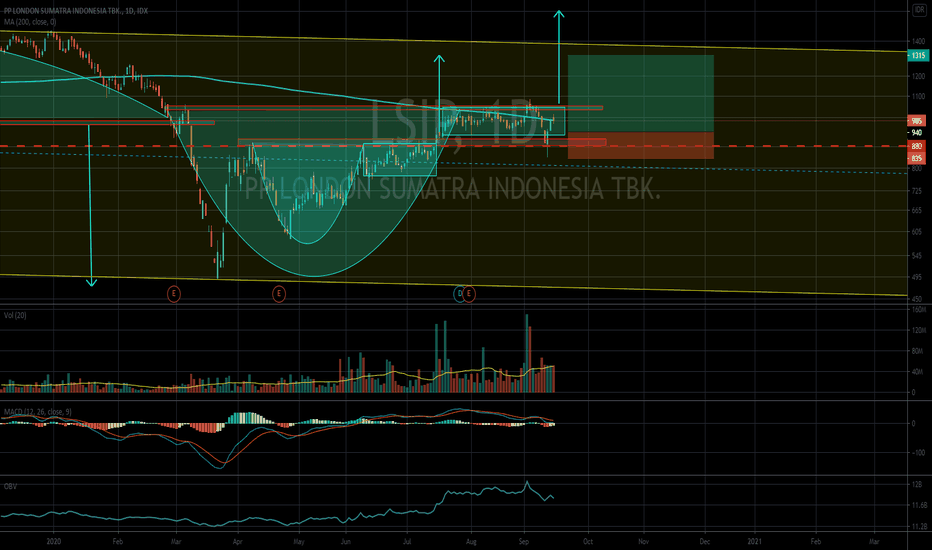932x550 pixels.
Task: Click the red 835 price label
Action: (x=917, y=158)
